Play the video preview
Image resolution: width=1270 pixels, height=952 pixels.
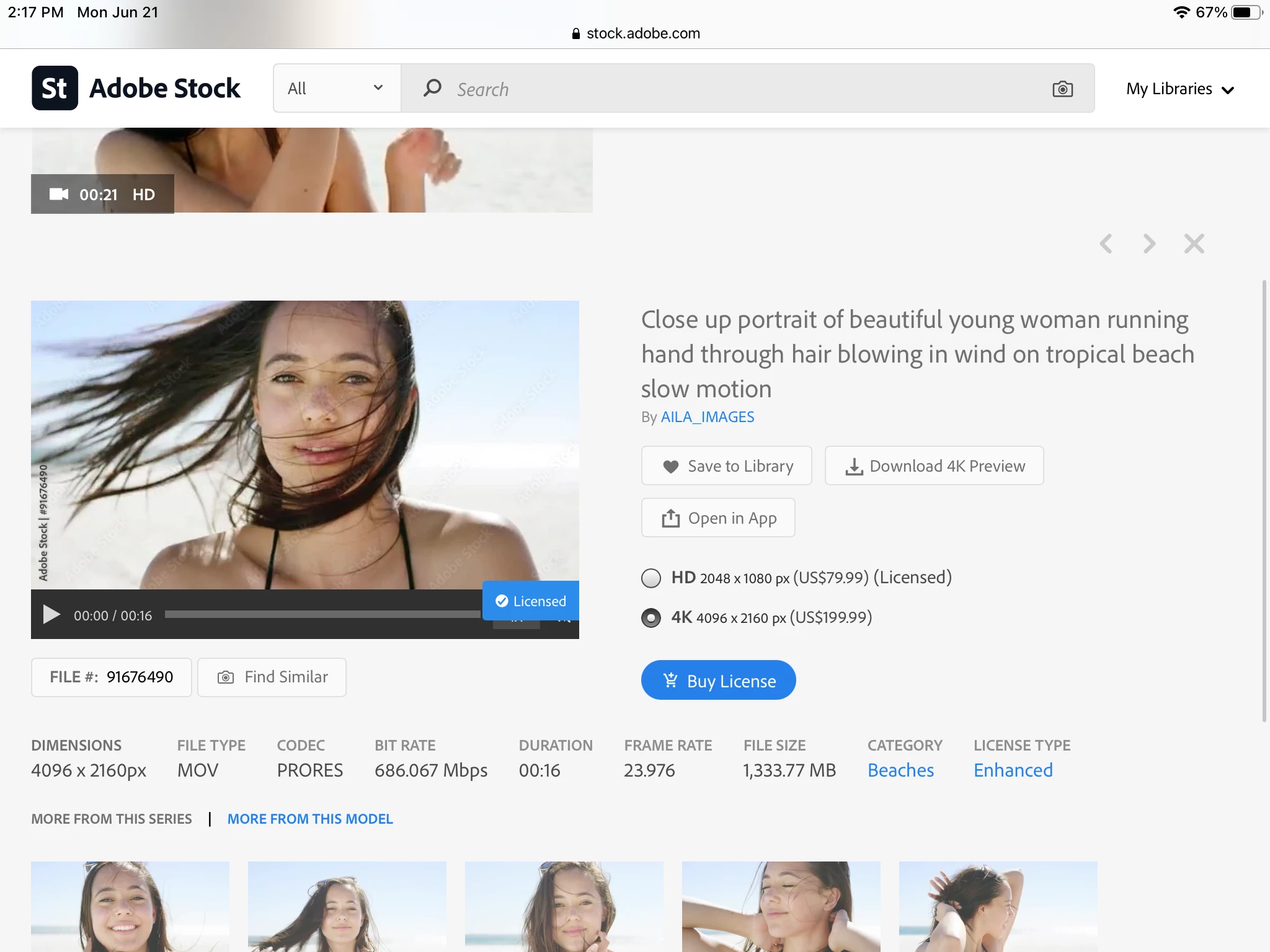pyautogui.click(x=51, y=615)
